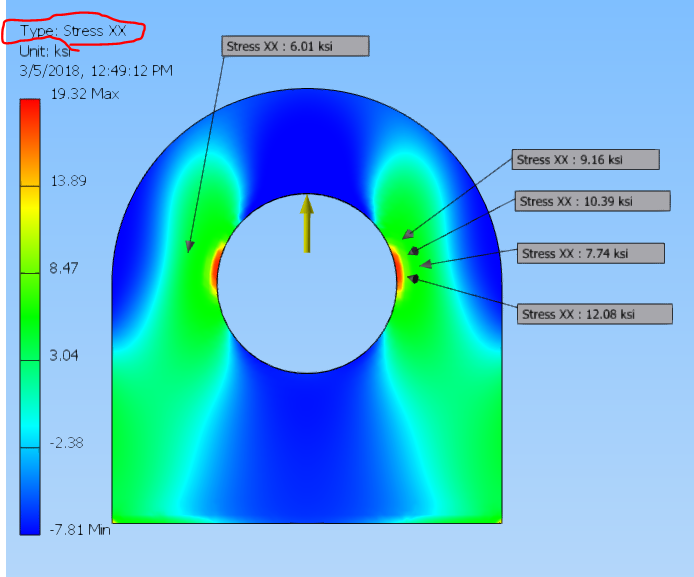The image size is (694, 577).
Task: Click the -7.81 Min legend value
Action: click(x=80, y=530)
